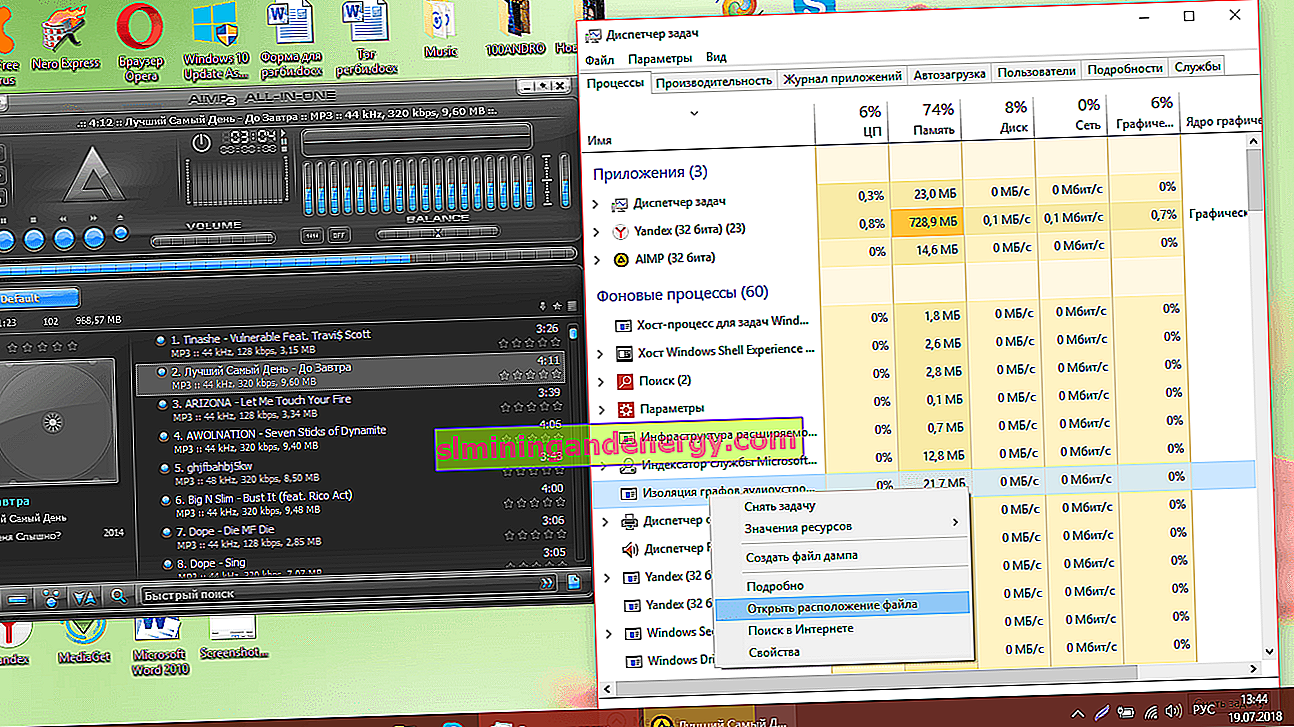
Task: Click the AIMP stop playback button
Action: (x=34, y=239)
